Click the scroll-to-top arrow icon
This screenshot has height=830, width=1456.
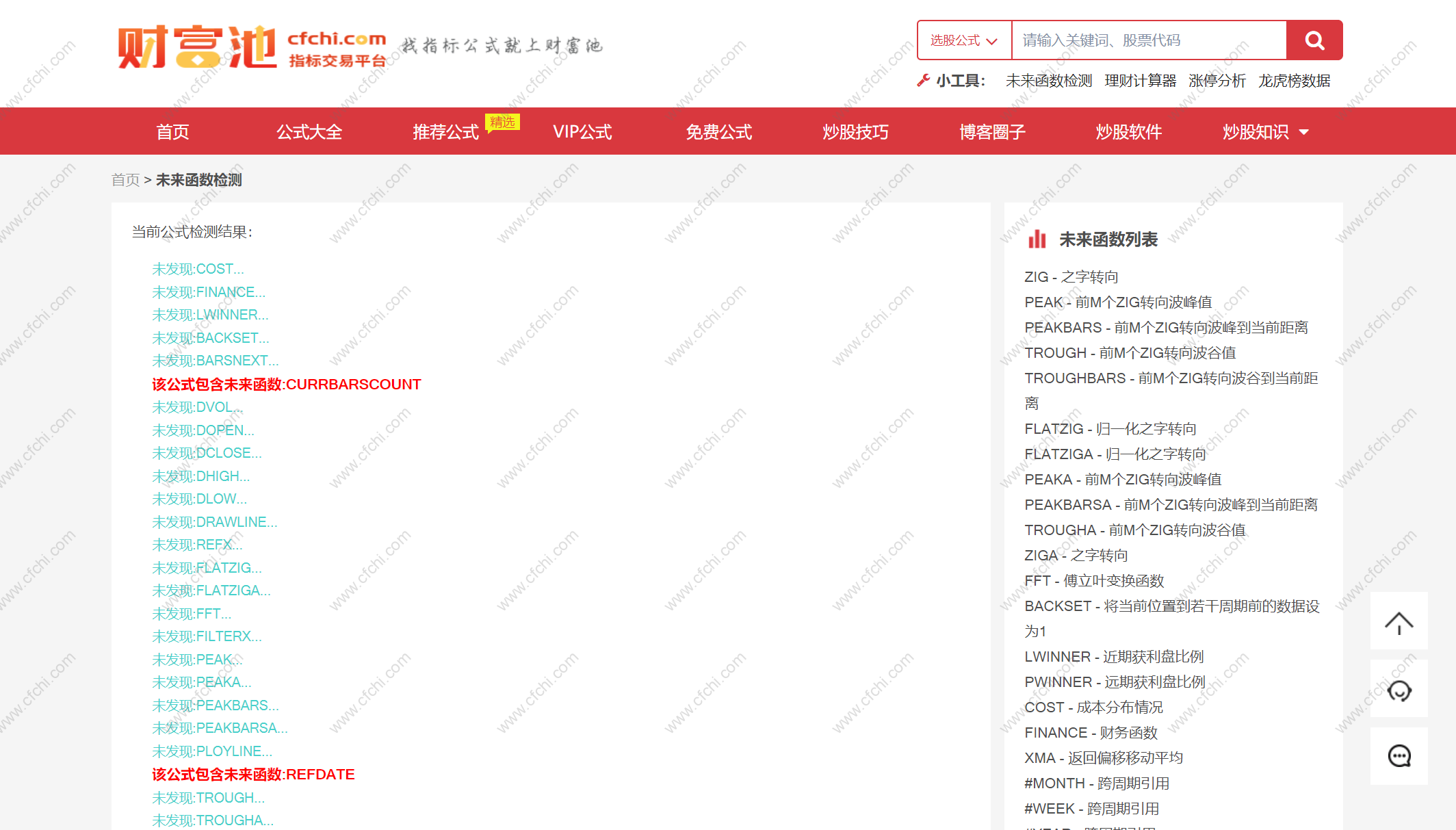tap(1399, 621)
